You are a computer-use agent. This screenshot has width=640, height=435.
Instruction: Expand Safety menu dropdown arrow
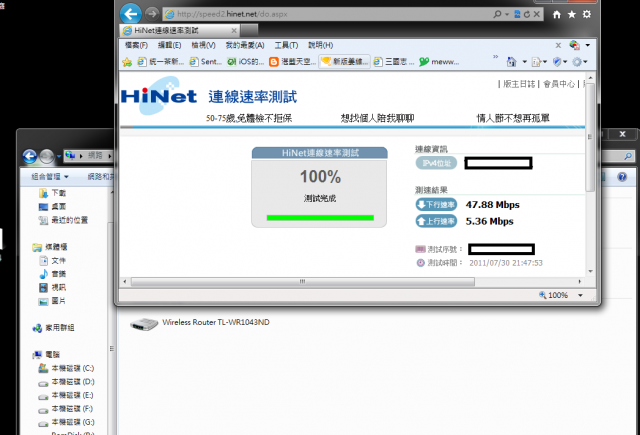pyautogui.click(x=565, y=62)
